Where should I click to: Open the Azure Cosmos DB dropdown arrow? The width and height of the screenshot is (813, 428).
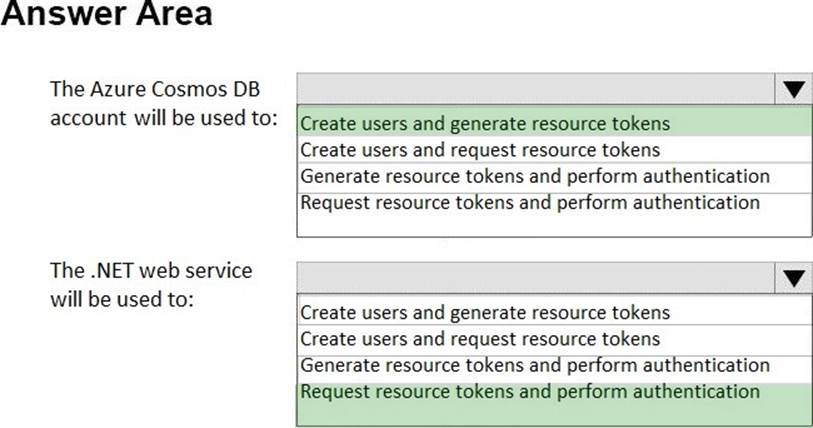793,89
